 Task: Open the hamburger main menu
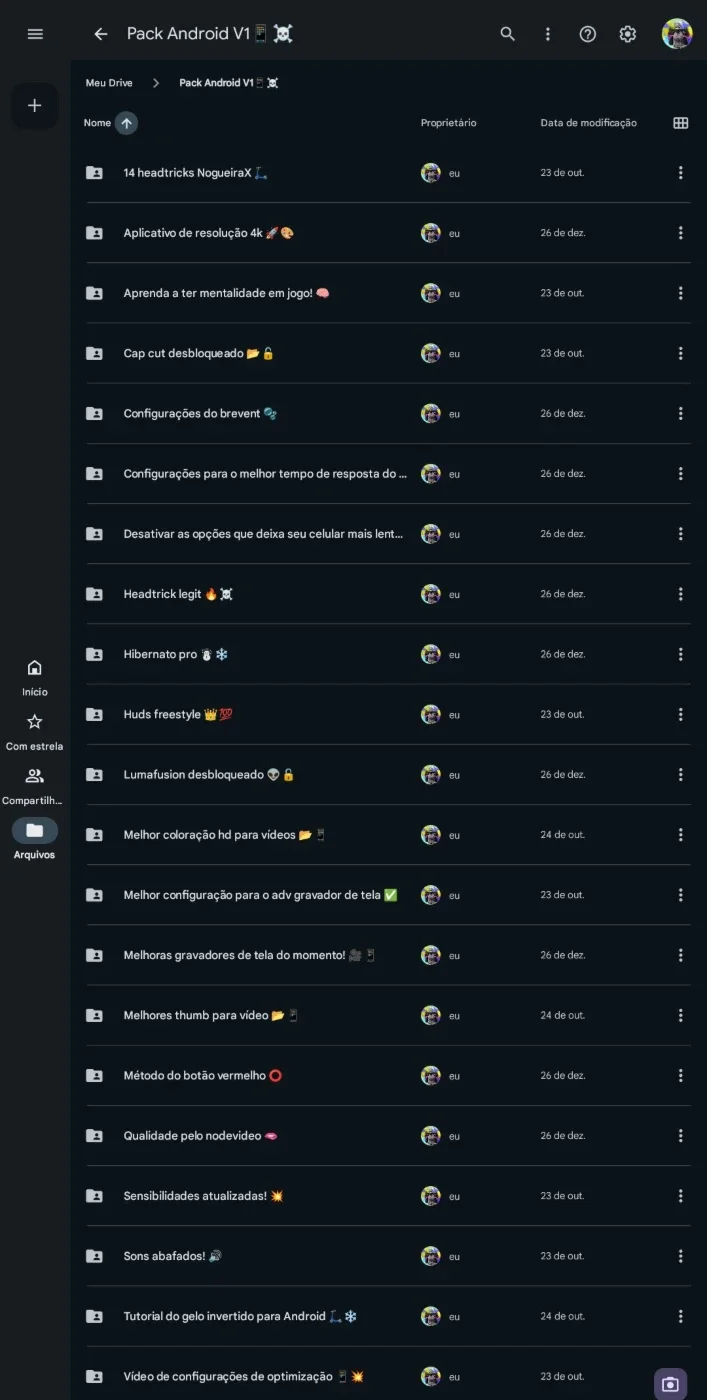[x=35, y=34]
